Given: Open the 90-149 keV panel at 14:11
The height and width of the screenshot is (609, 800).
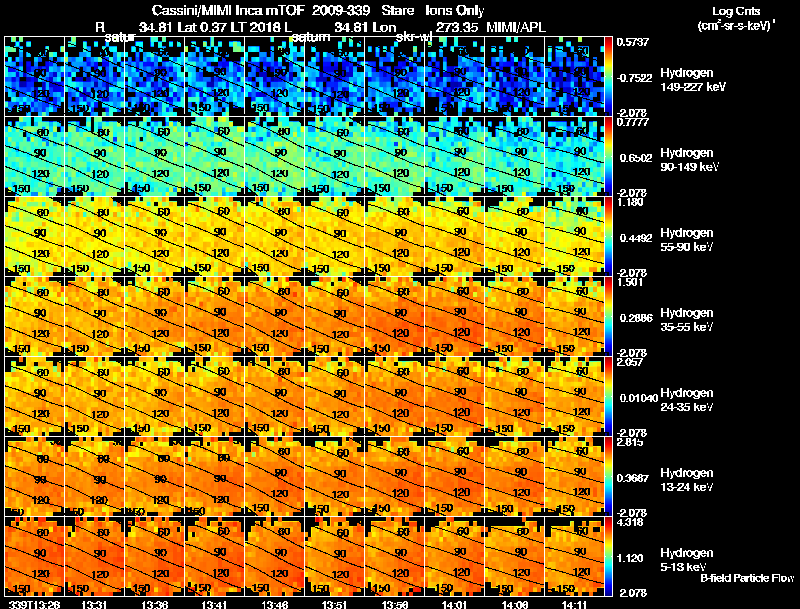Looking at the screenshot, I should click(574, 156).
